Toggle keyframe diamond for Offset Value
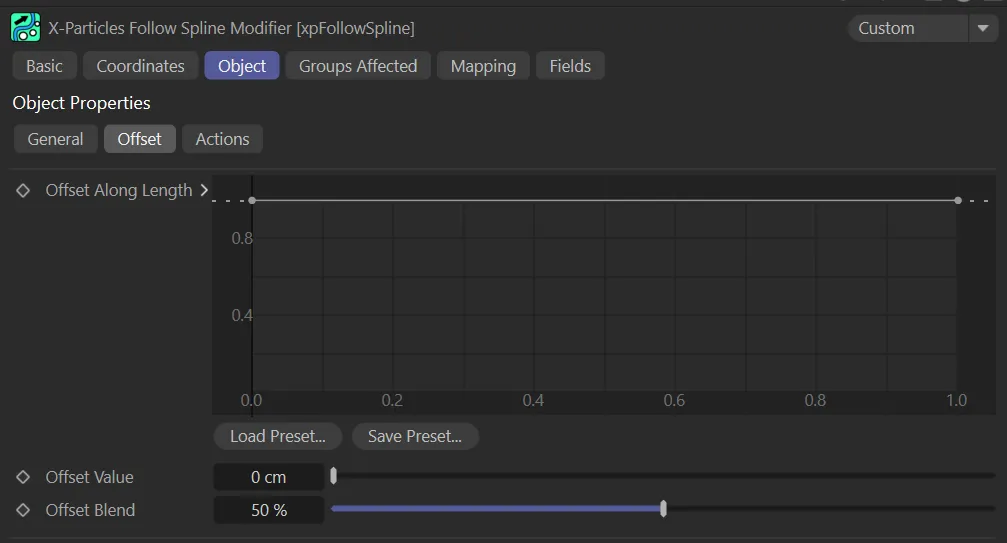 tap(23, 477)
